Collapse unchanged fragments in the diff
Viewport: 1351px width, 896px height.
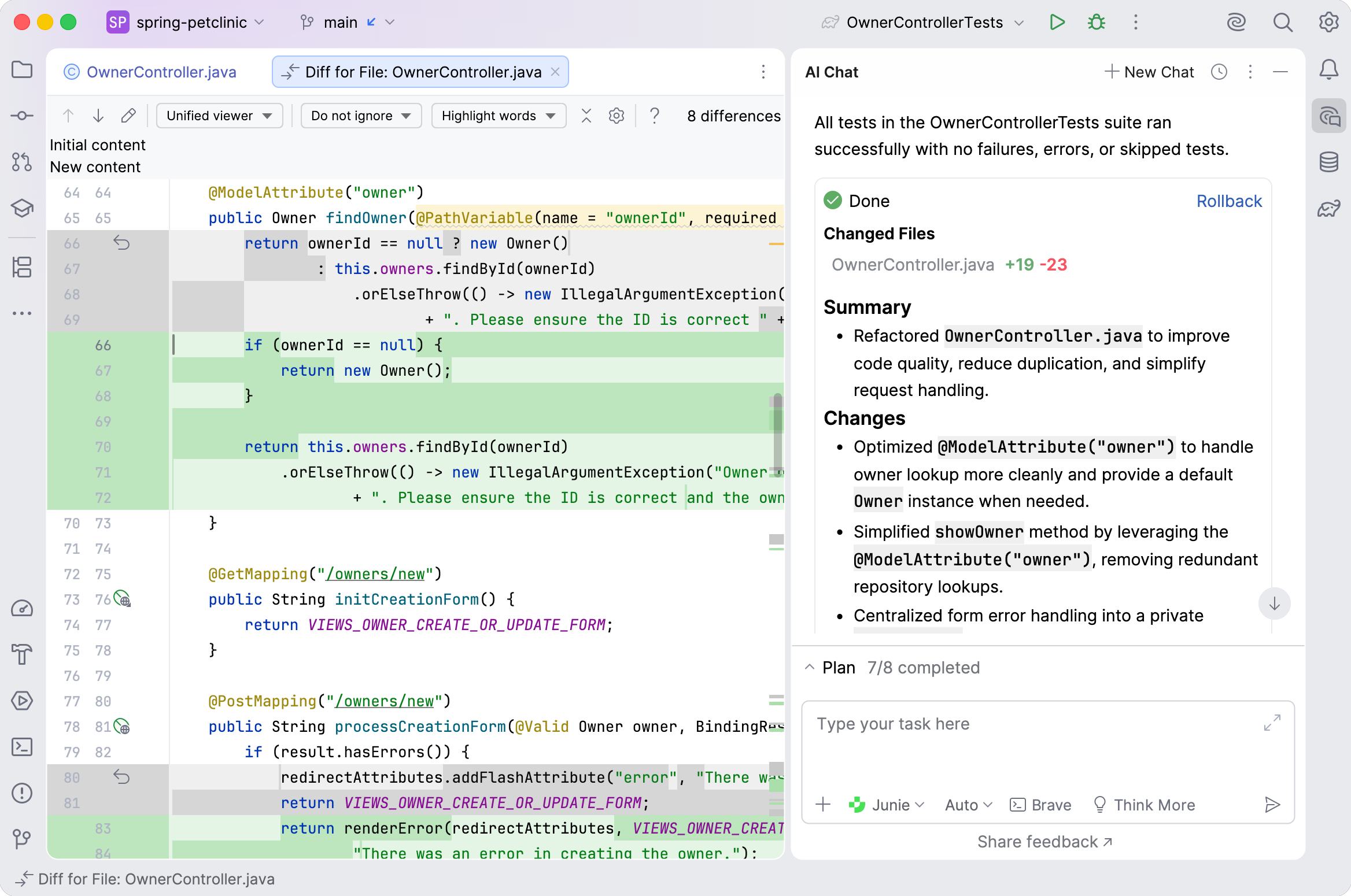586,116
